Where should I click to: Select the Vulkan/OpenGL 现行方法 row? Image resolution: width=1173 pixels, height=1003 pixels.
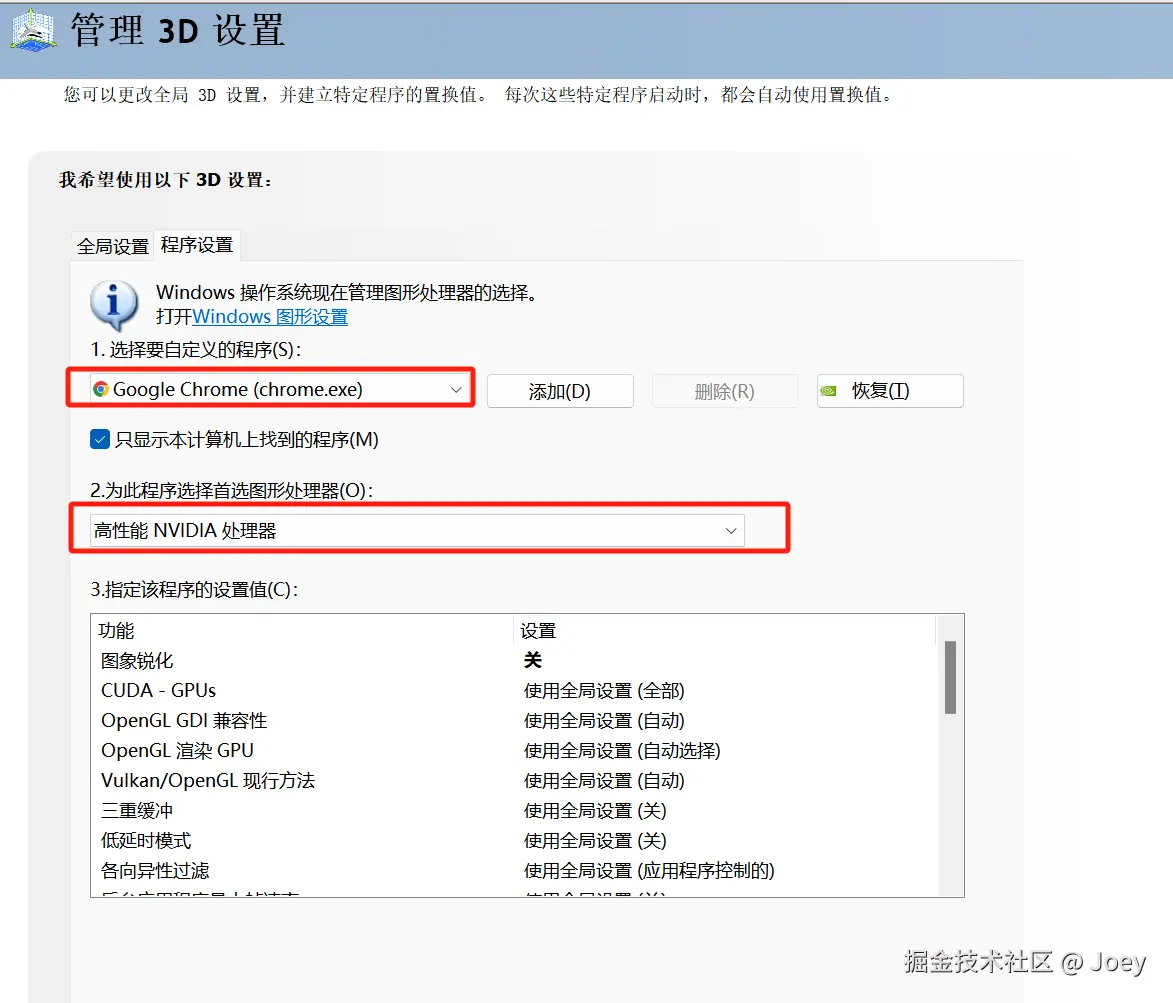coord(513,780)
